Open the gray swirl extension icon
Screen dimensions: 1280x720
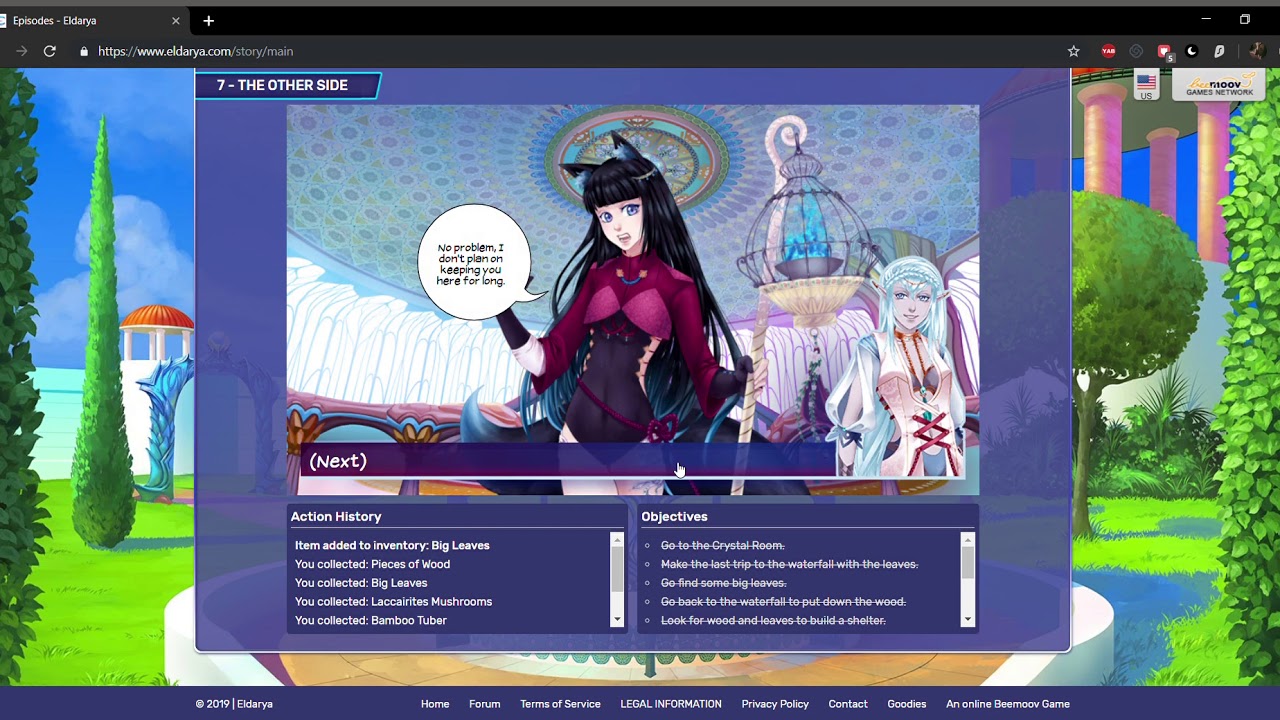1136,51
